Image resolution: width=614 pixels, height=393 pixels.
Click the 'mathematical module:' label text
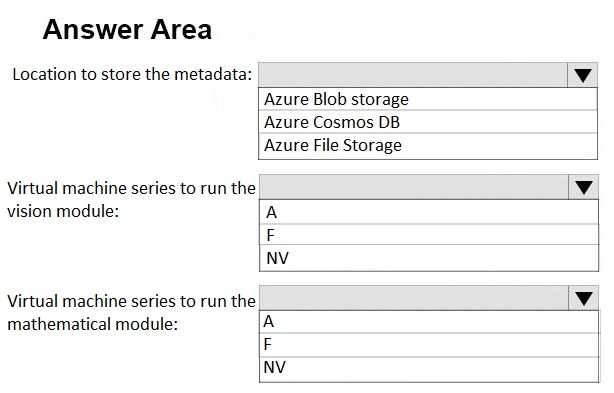tap(93, 324)
